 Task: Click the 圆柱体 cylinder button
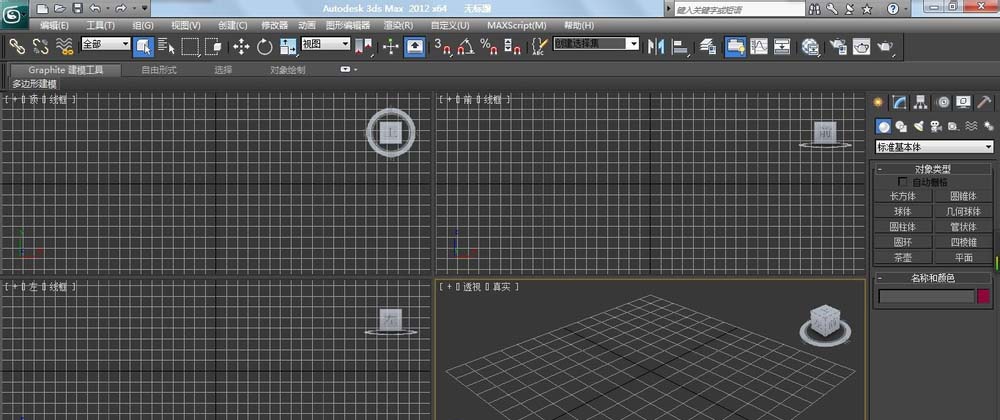tap(902, 227)
